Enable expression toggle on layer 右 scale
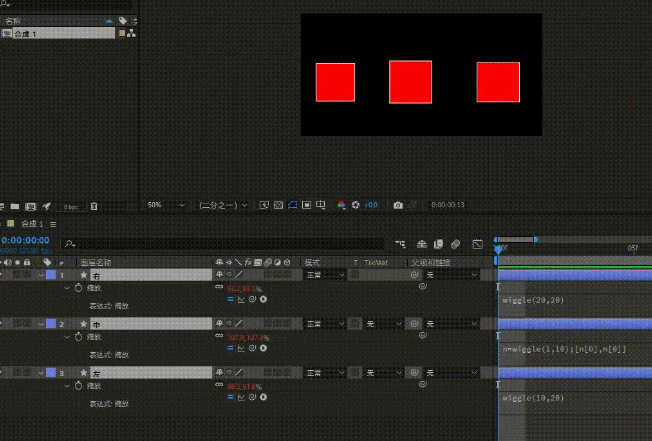Image resolution: width=652 pixels, height=441 pixels. 230,299
